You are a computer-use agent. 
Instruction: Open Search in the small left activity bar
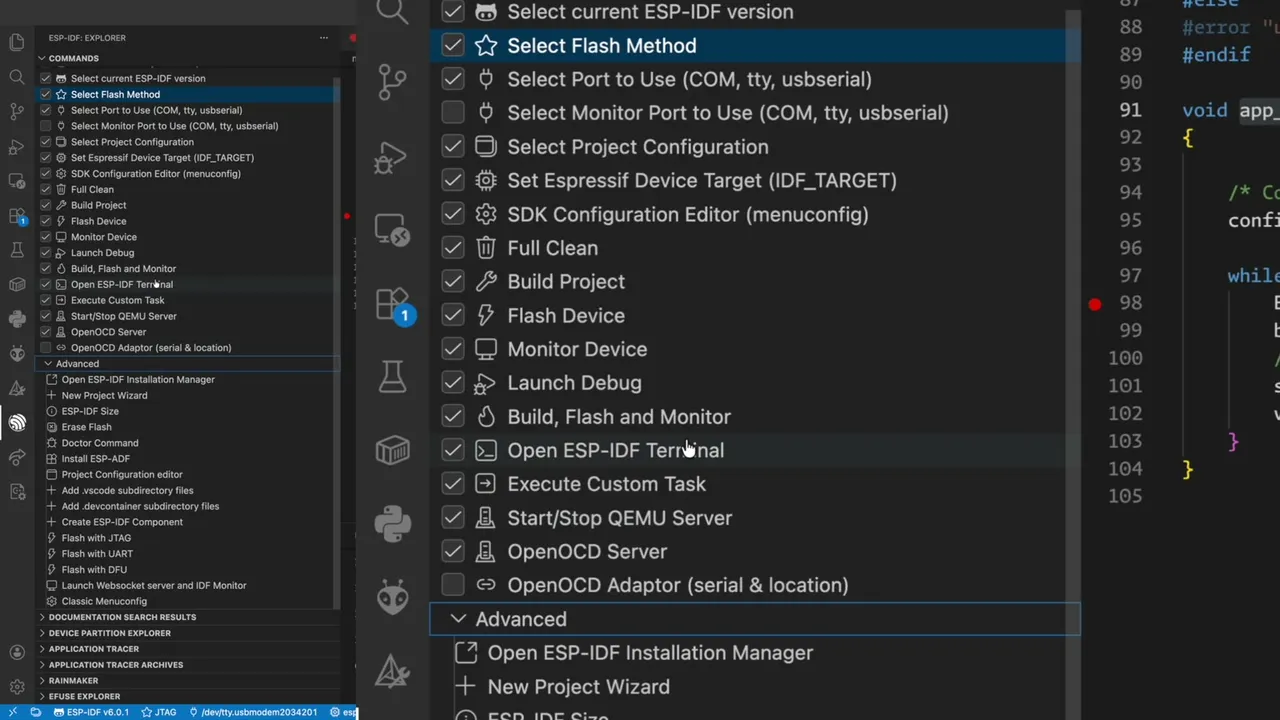[16, 77]
